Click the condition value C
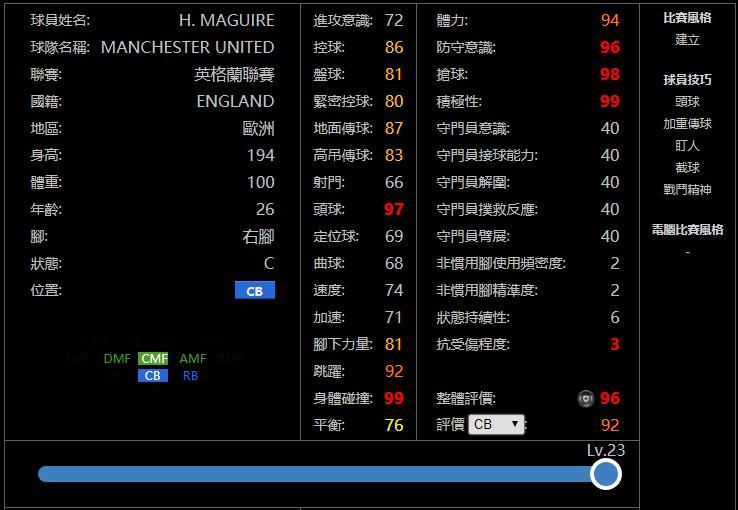Viewport: 738px width, 510px height. [269, 263]
